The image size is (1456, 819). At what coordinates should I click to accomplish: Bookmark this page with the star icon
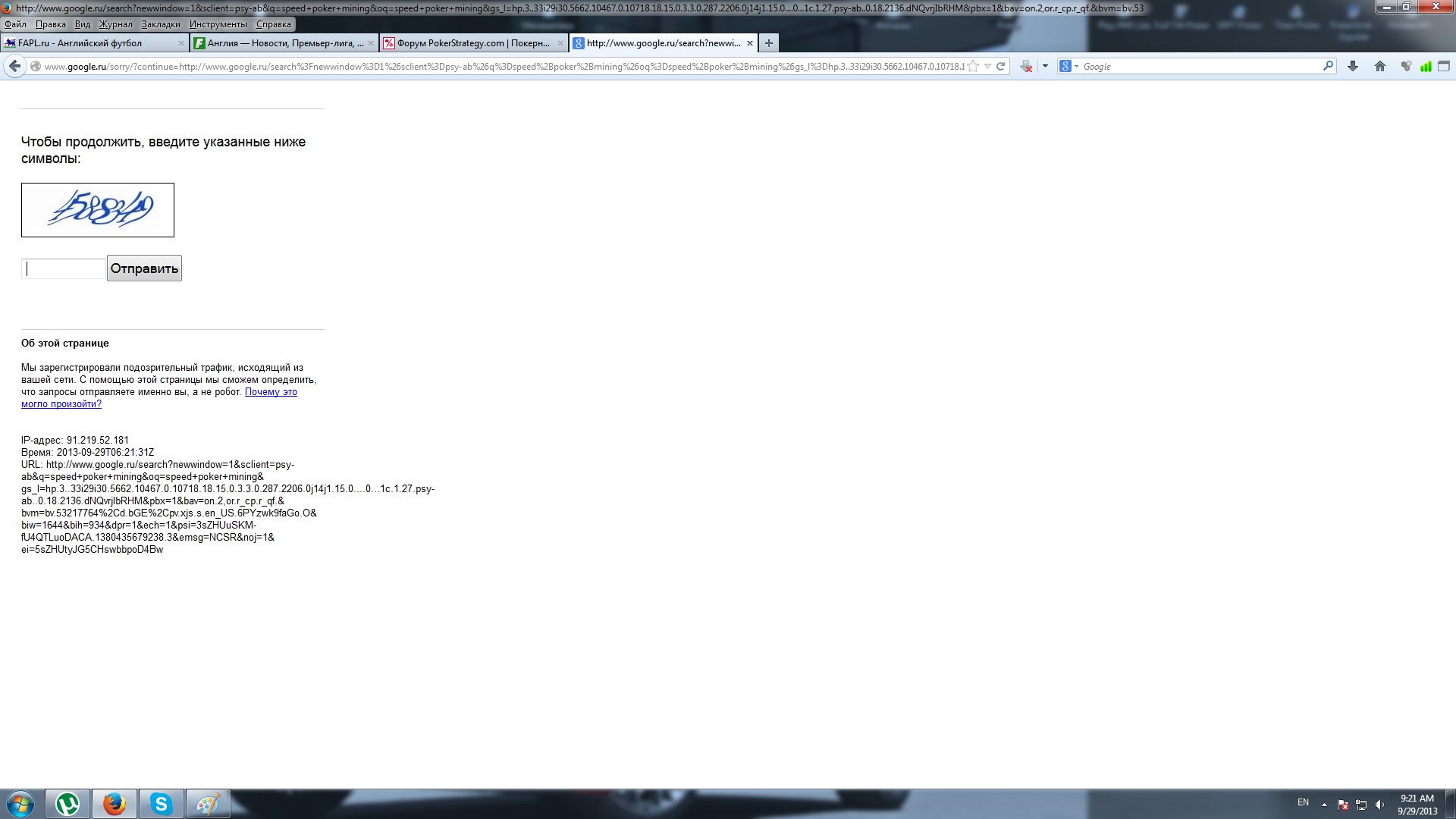[x=974, y=67]
